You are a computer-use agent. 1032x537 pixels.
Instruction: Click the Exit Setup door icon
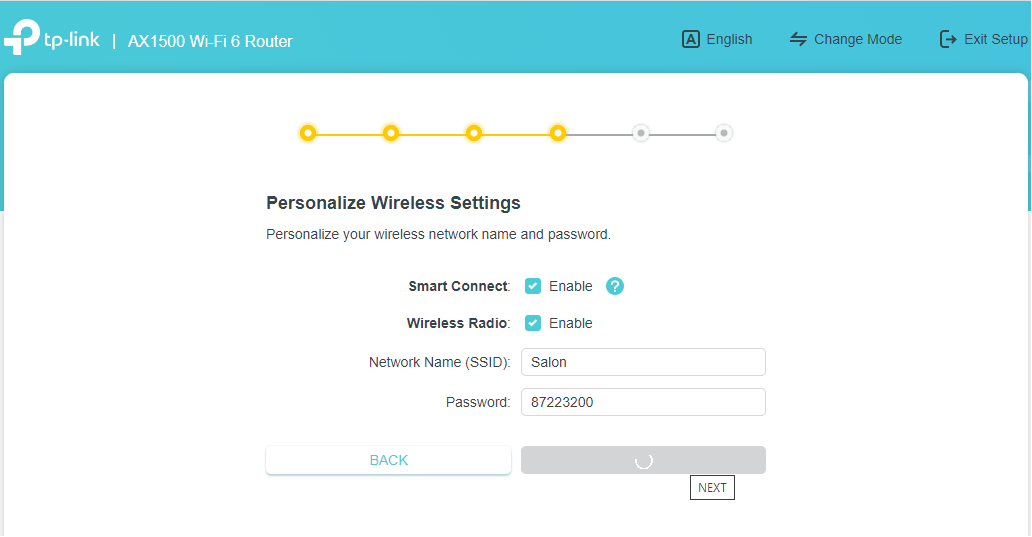pyautogui.click(x=948, y=39)
